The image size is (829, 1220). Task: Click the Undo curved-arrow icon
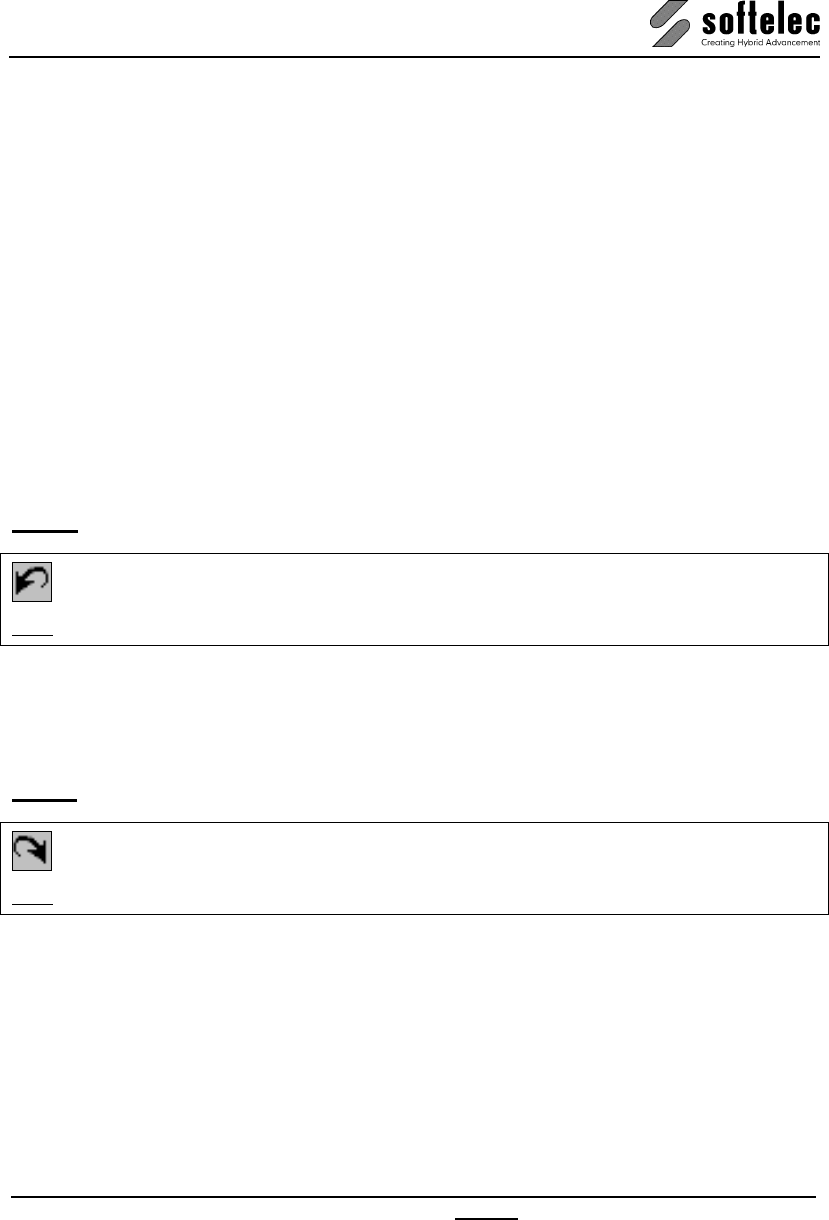32,582
